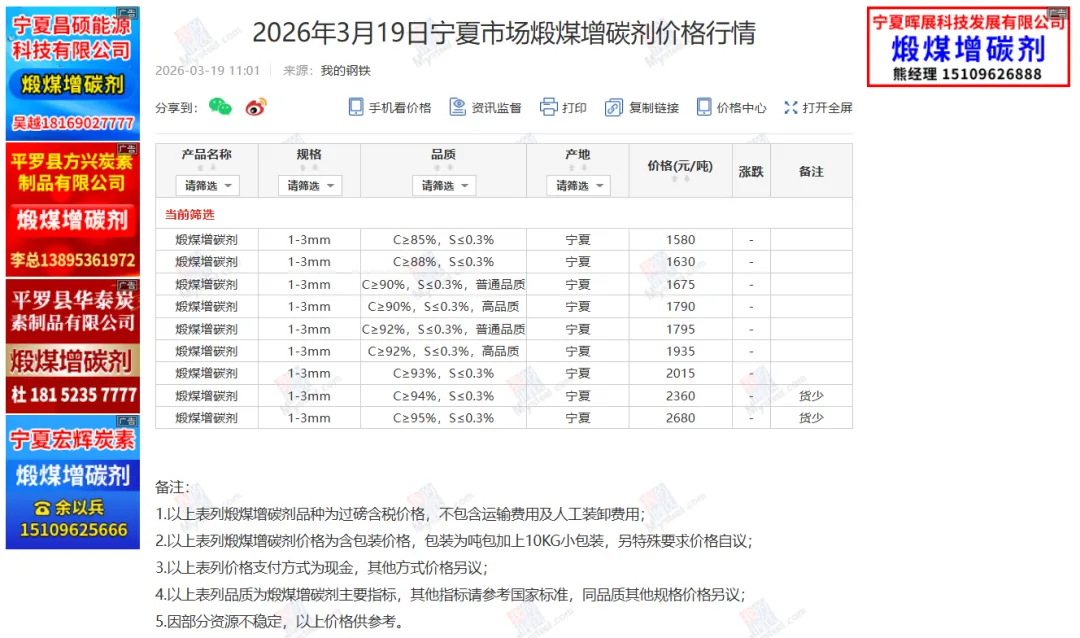Select the 产地 filter option
This screenshot has height=638, width=1080.
[576, 185]
